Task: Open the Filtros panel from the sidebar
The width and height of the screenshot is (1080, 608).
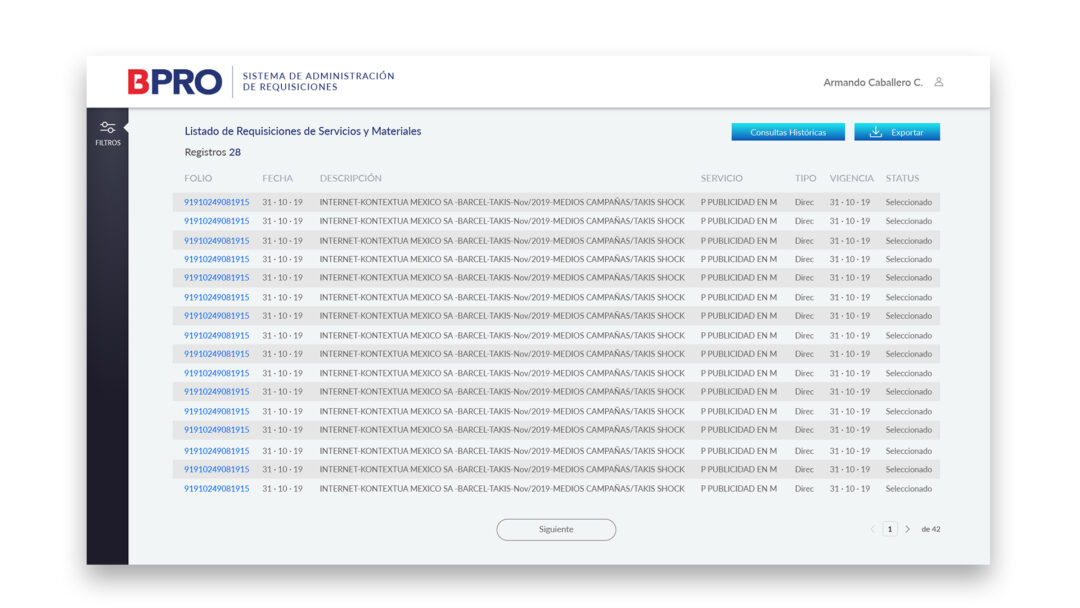Action: point(108,132)
